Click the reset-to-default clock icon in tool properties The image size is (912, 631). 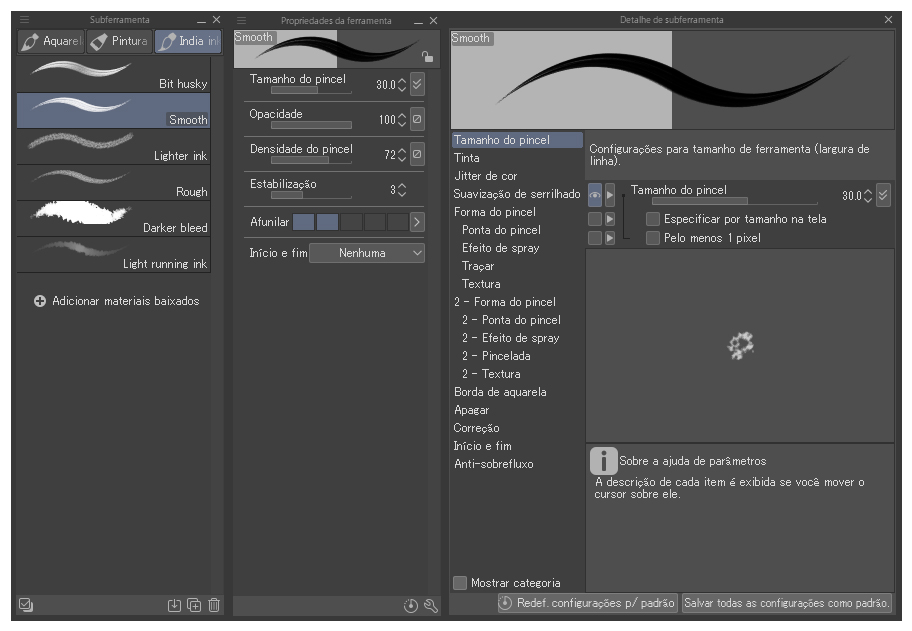pos(411,605)
